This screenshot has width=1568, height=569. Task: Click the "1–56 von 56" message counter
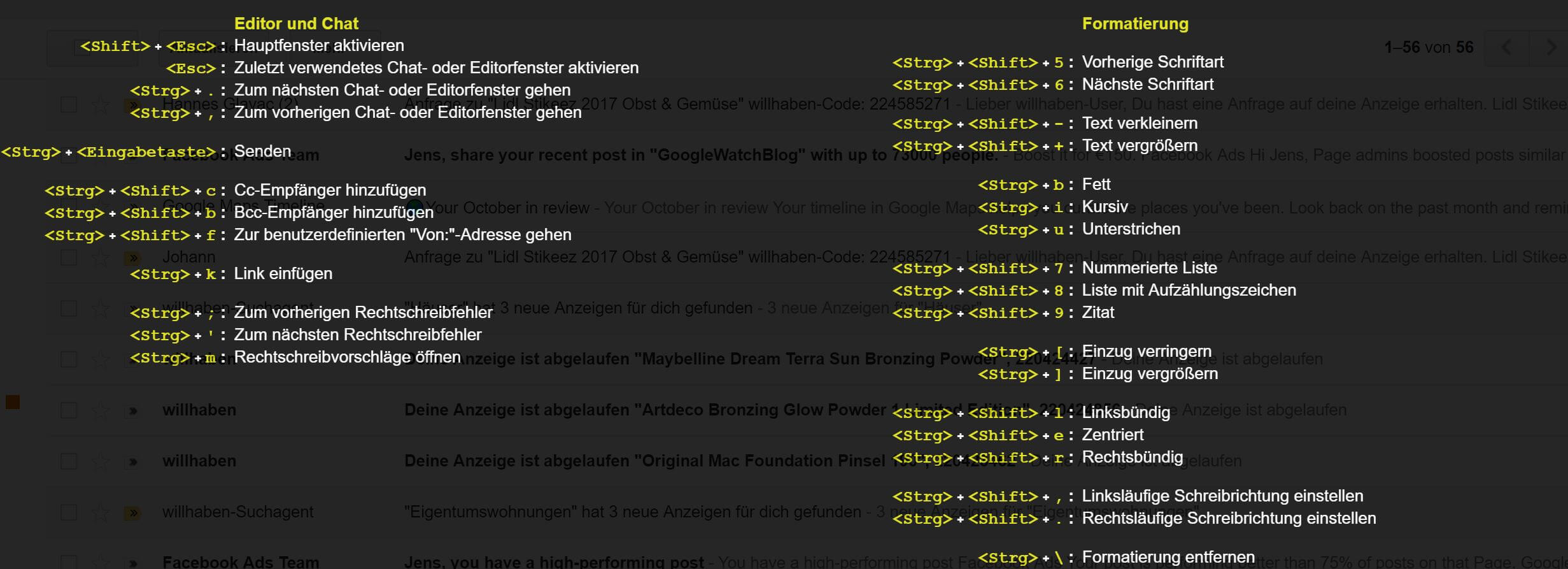pos(1429,47)
